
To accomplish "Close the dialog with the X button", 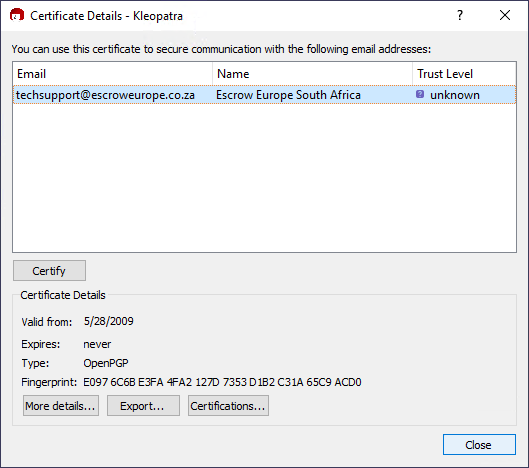I will (x=505, y=15).
